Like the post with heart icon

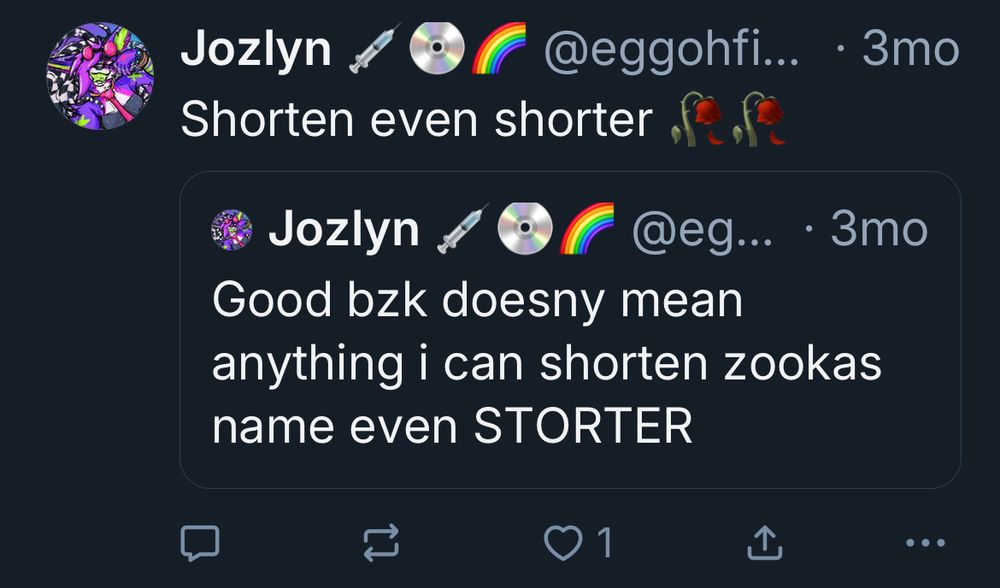coord(562,543)
